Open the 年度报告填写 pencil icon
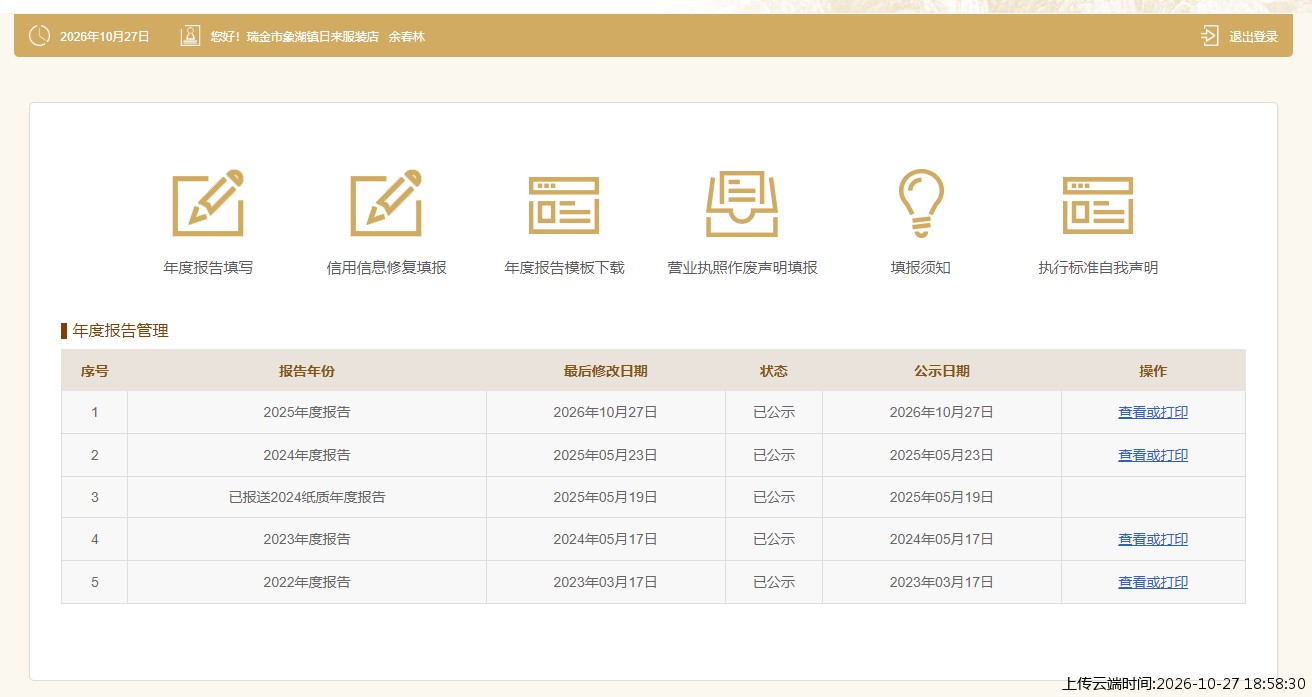The height and width of the screenshot is (697, 1312). pyautogui.click(x=208, y=203)
